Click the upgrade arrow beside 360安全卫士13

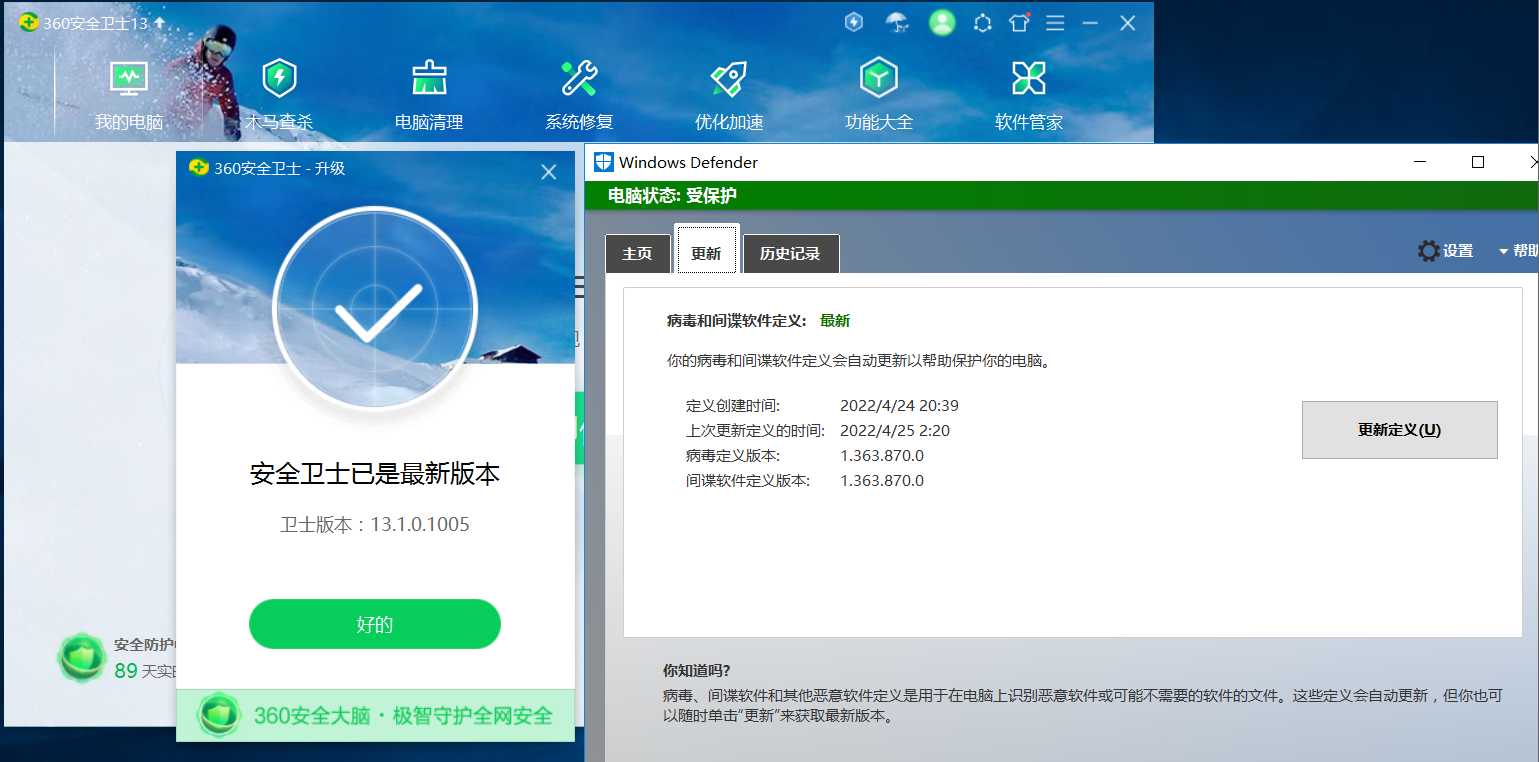159,22
